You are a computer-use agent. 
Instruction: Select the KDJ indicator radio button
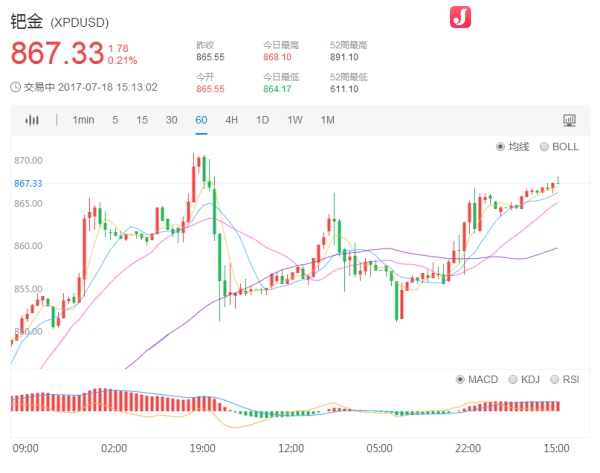pyautogui.click(x=513, y=379)
